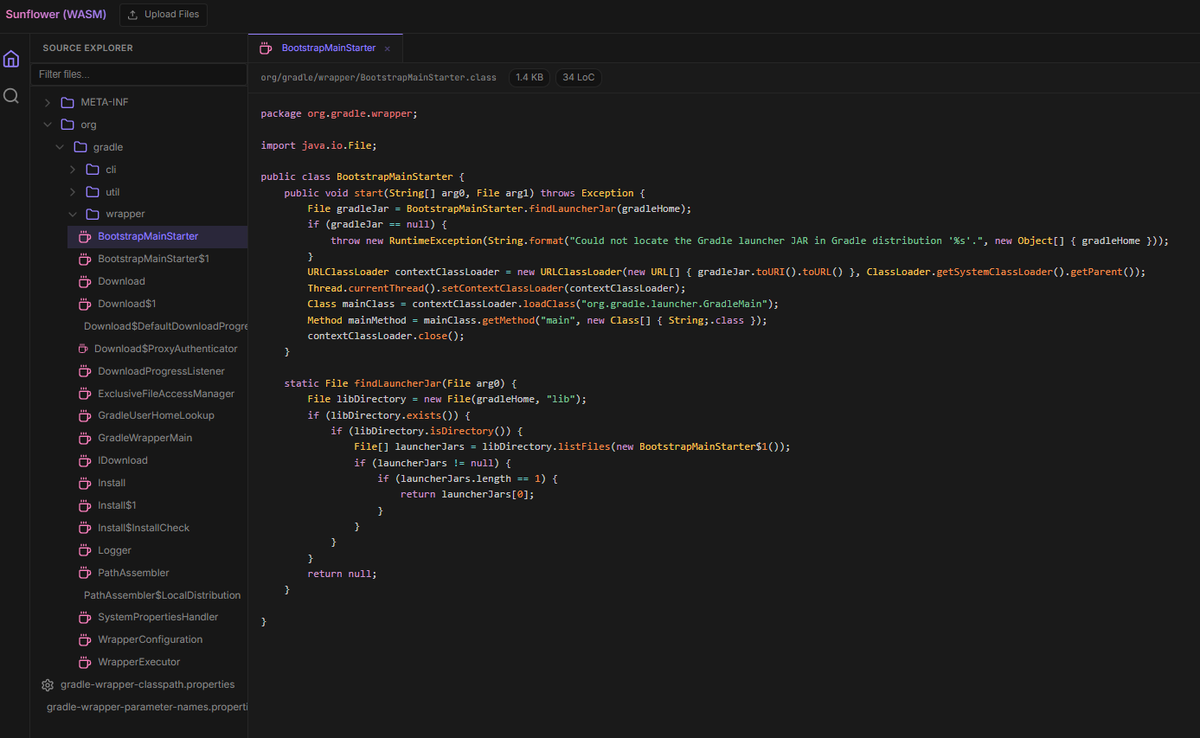The width and height of the screenshot is (1200, 738).
Task: Click Download$ProxyAuthenticator class file icon
Action: coord(83,349)
